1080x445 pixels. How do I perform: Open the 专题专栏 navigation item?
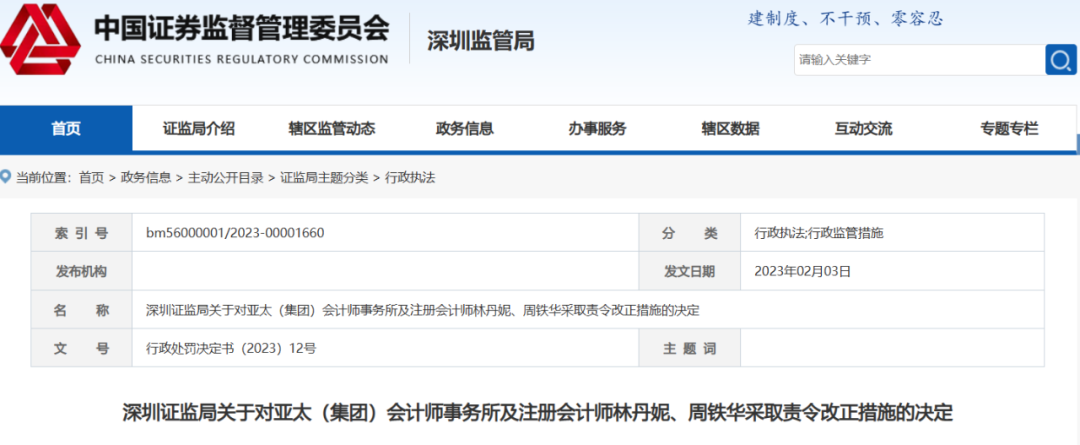pos(1010,129)
